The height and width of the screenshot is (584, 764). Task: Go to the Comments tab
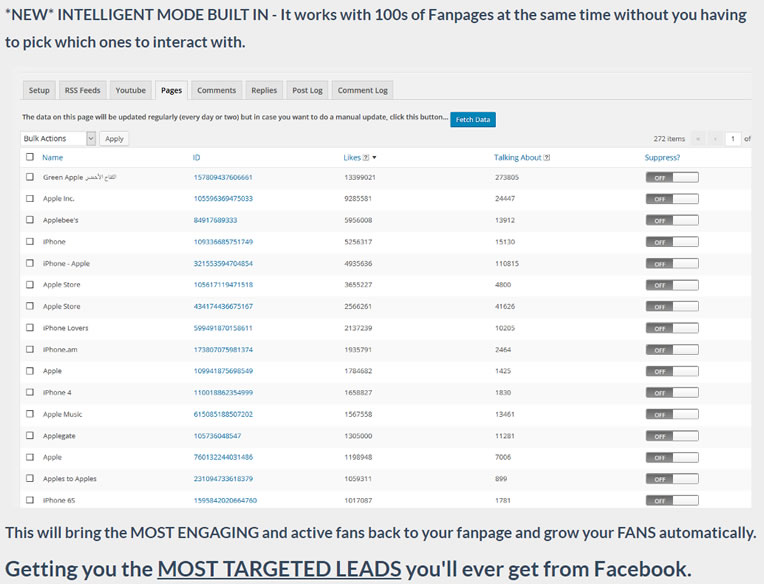(x=216, y=91)
